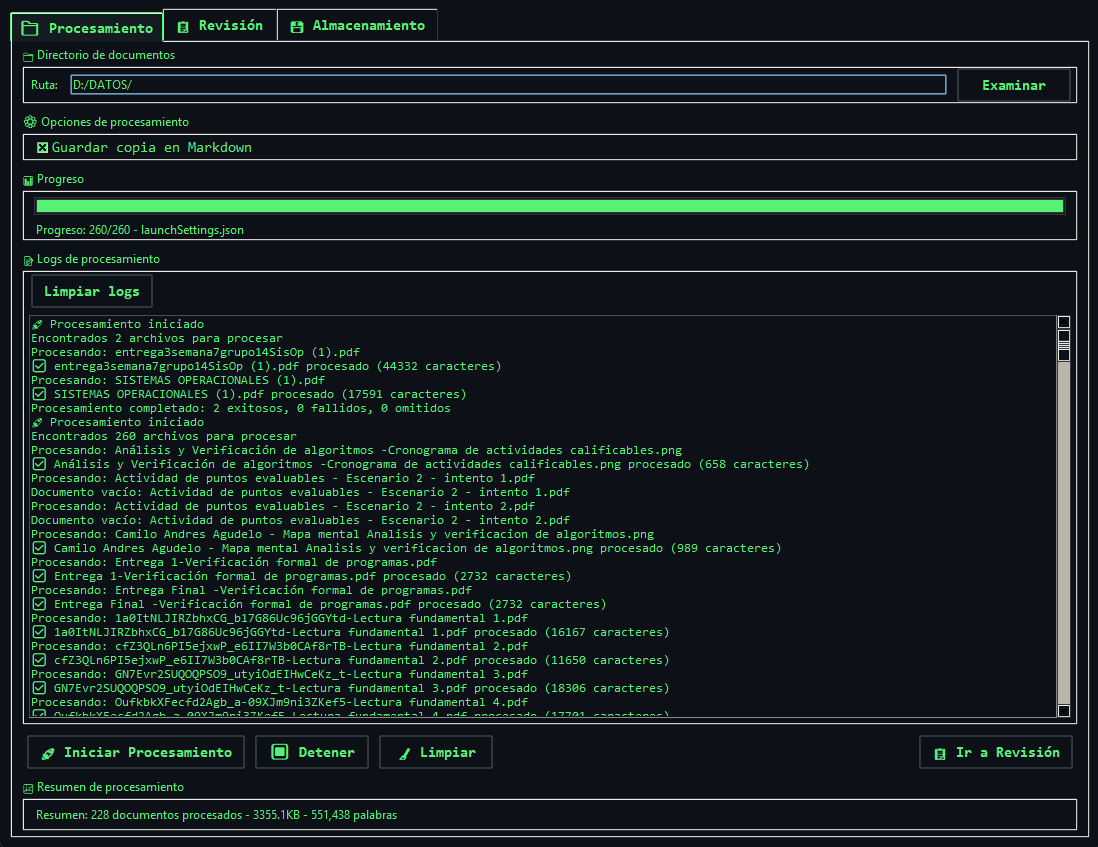The height and width of the screenshot is (847, 1098).
Task: Click the broom icon in Limpiar button
Action: (404, 753)
